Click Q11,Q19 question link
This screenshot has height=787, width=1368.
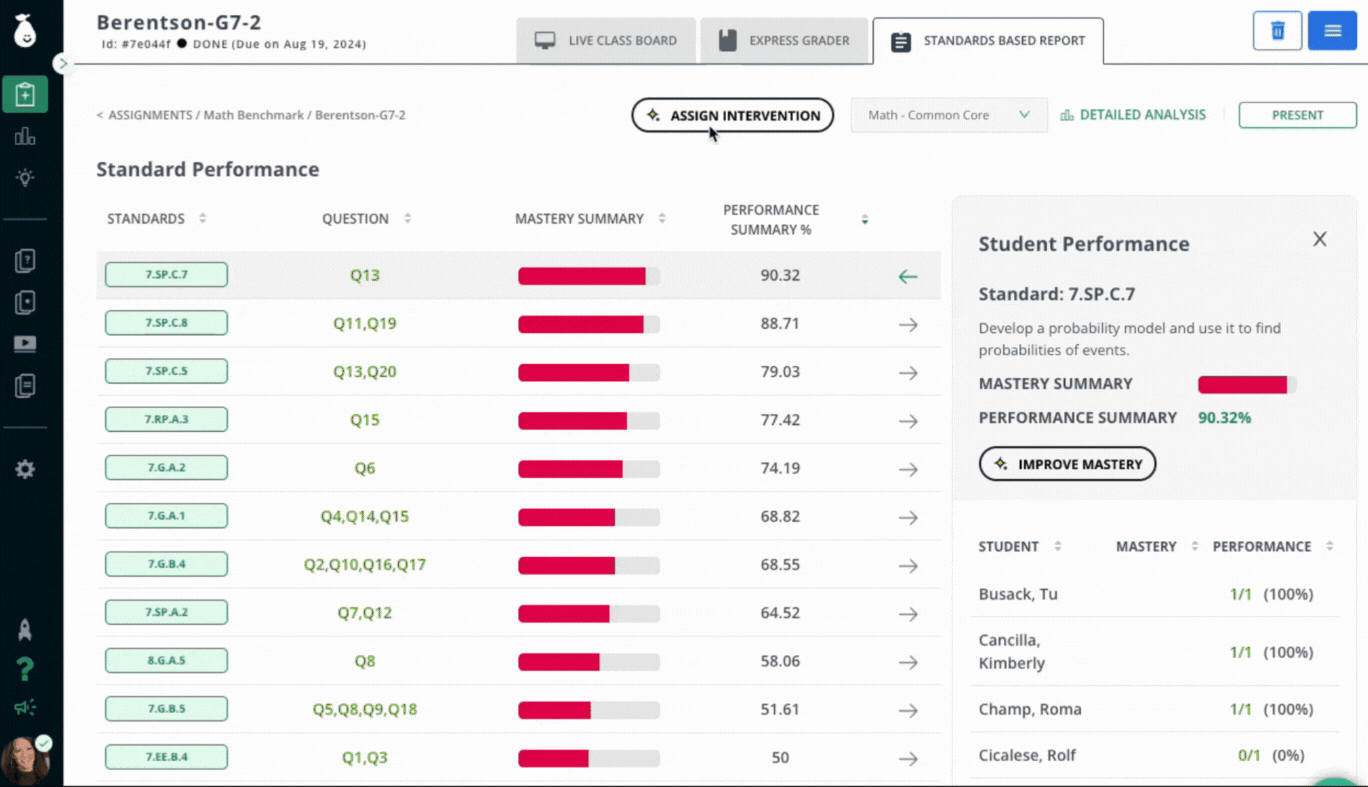point(365,323)
